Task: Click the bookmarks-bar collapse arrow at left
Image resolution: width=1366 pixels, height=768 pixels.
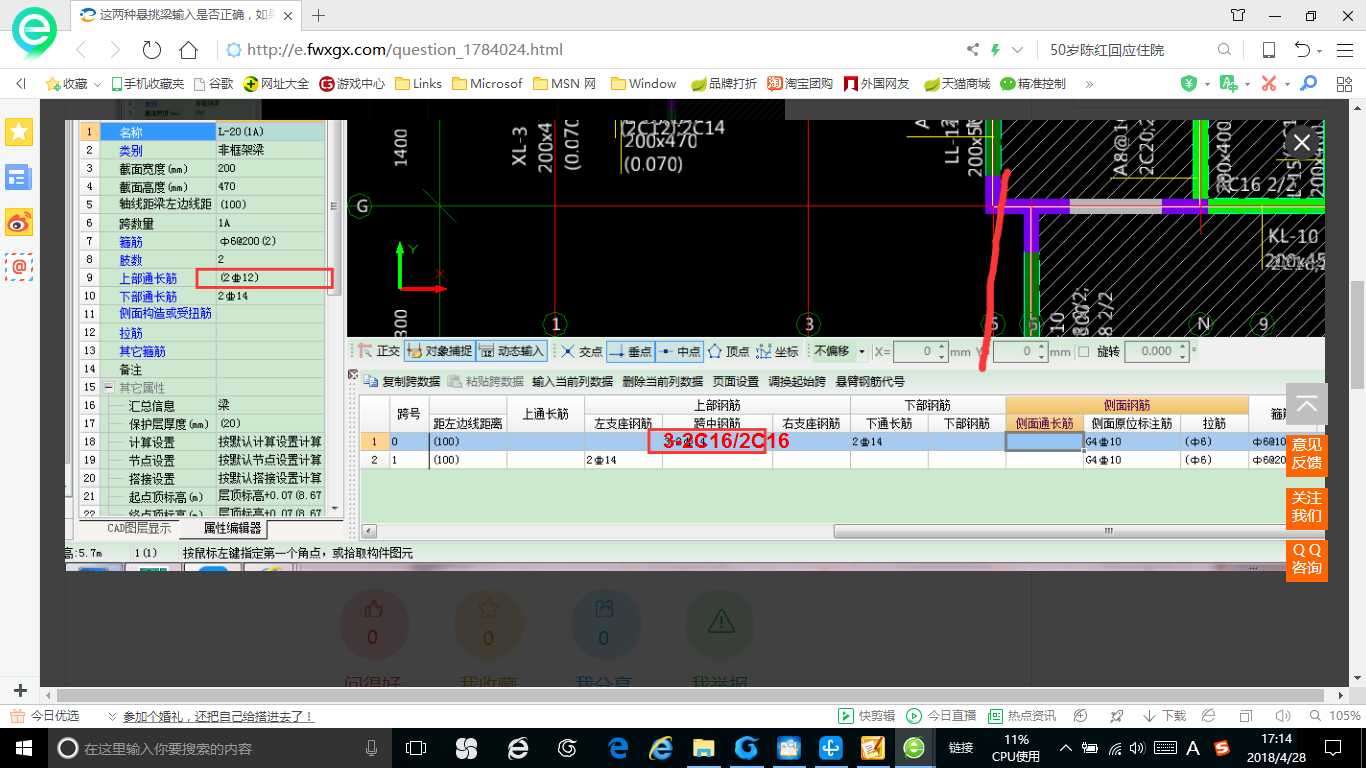Action: pos(21,84)
